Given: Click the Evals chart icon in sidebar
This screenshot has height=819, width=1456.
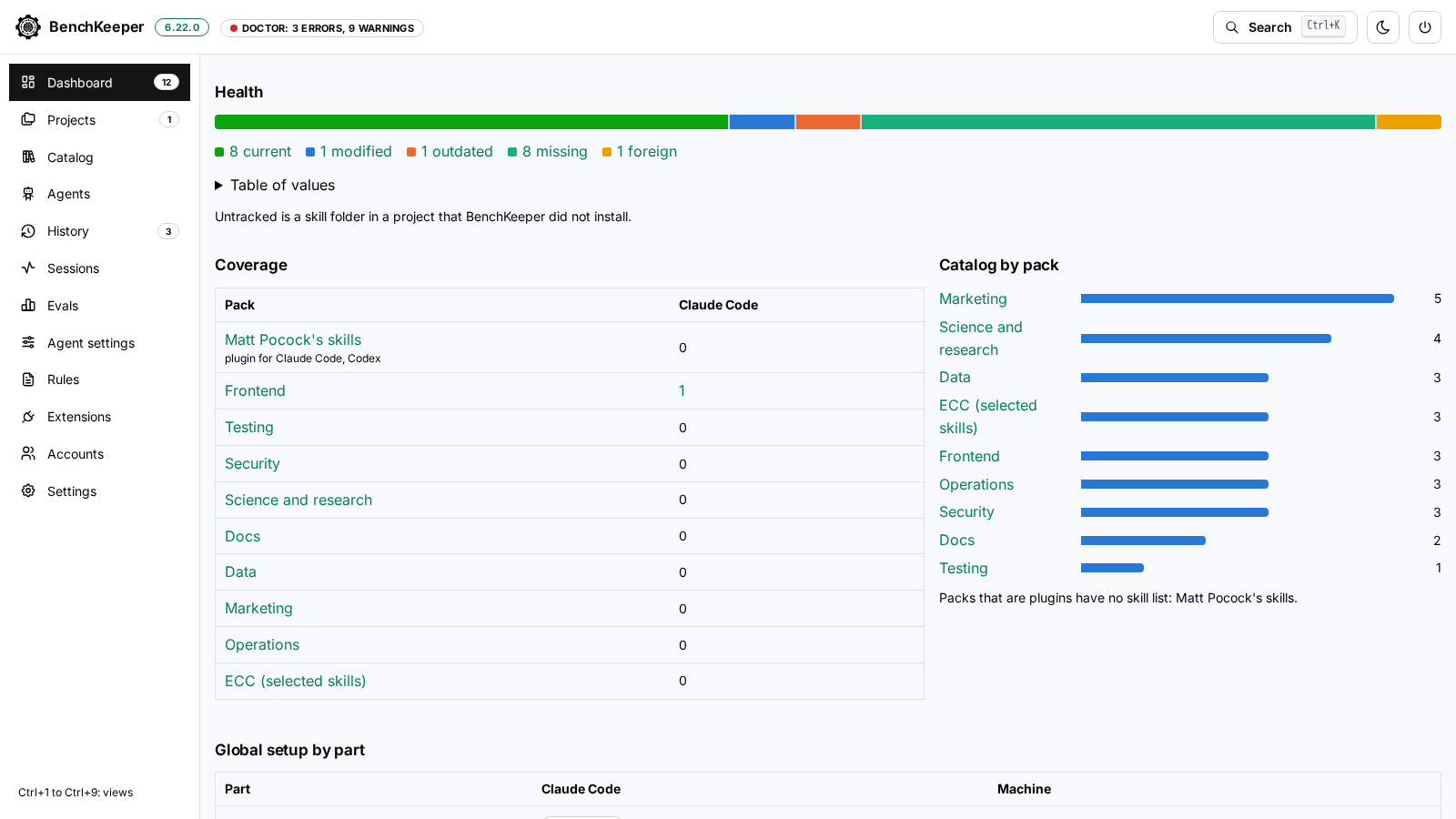Looking at the screenshot, I should tap(28, 305).
